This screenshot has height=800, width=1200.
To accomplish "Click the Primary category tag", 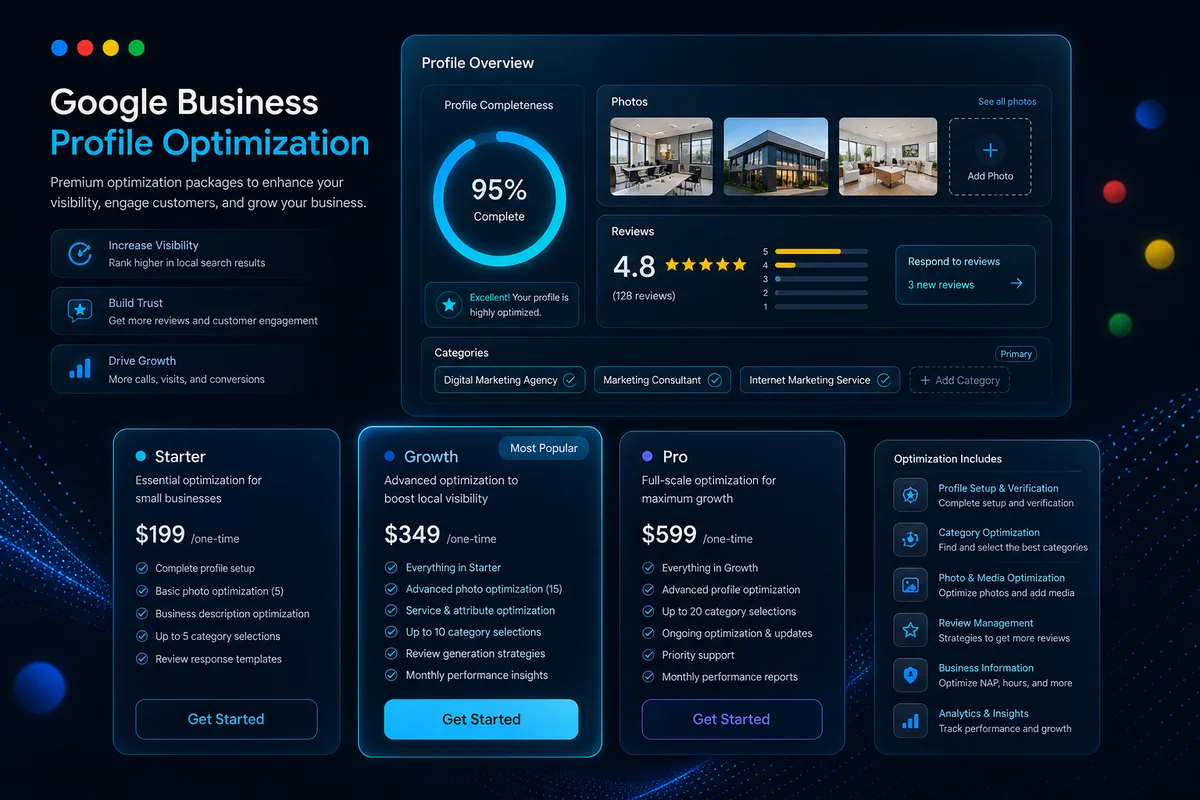I will pyautogui.click(x=1016, y=354).
